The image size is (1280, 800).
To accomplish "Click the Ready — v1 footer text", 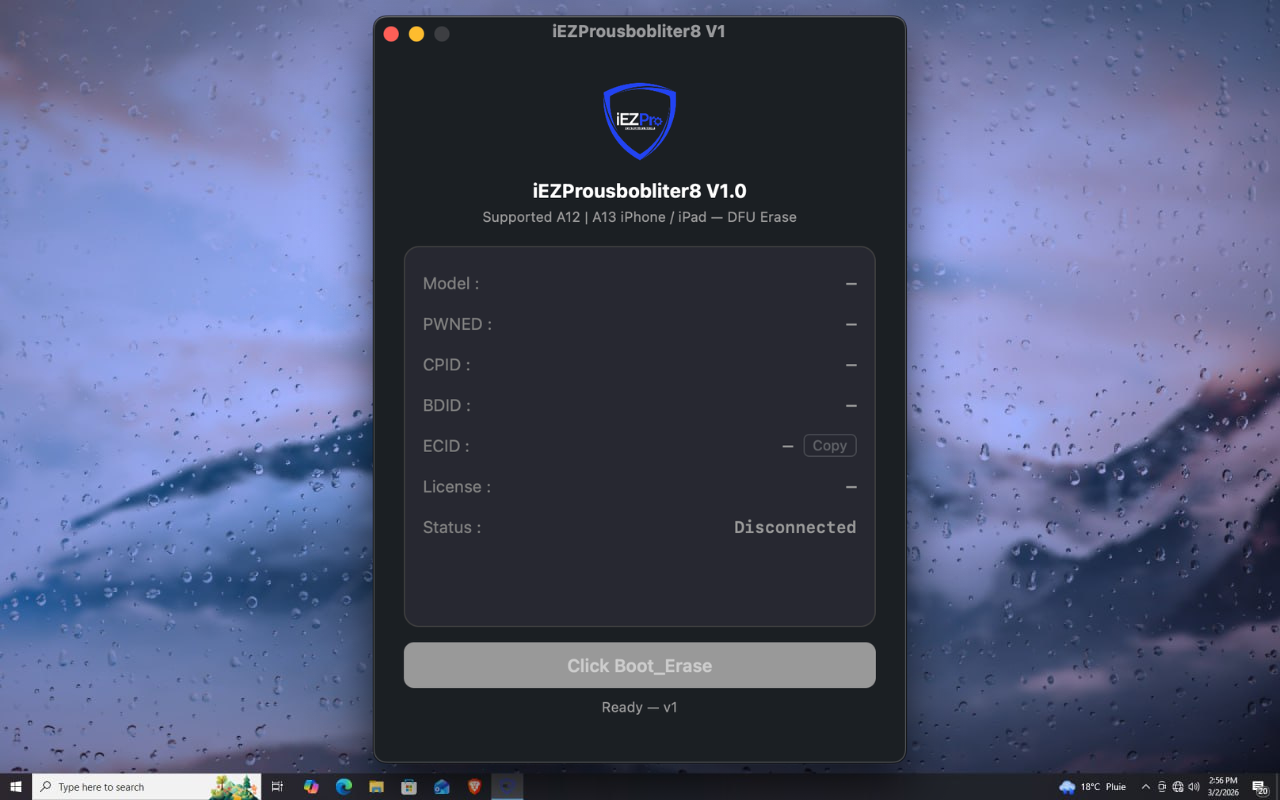I will (x=639, y=707).
